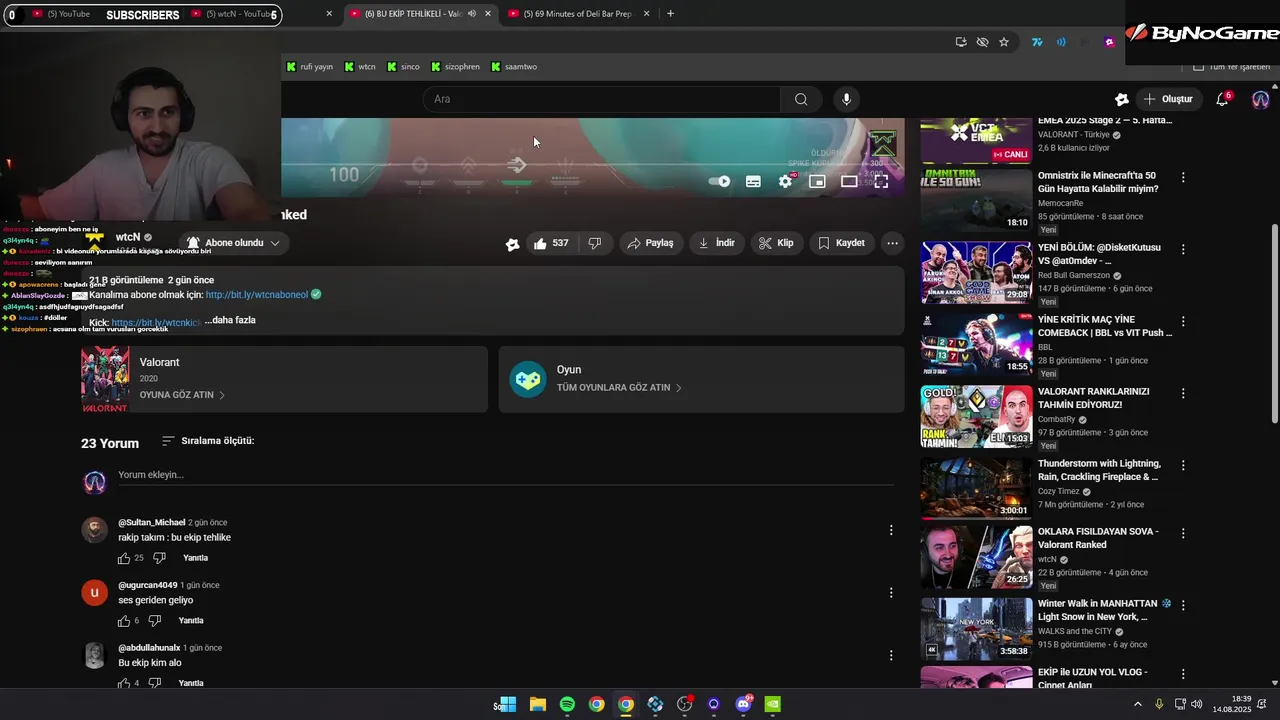Open NVIDIA app from taskbar
Viewport: 1280px width, 720px height.
click(x=772, y=704)
